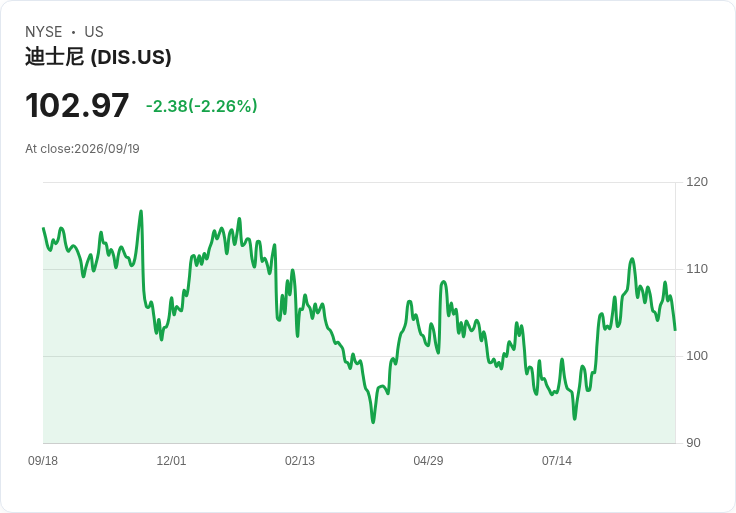Click the 12/01 date axis label
The height and width of the screenshot is (513, 736).
click(171, 461)
